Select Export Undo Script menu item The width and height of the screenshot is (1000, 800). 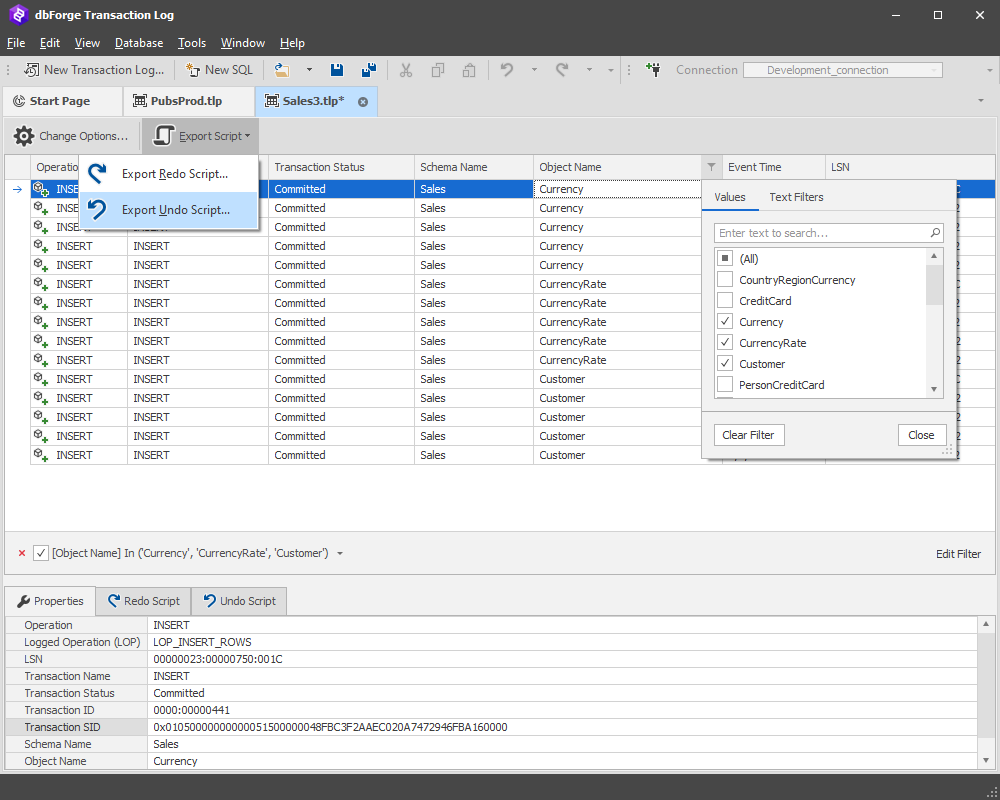168,210
